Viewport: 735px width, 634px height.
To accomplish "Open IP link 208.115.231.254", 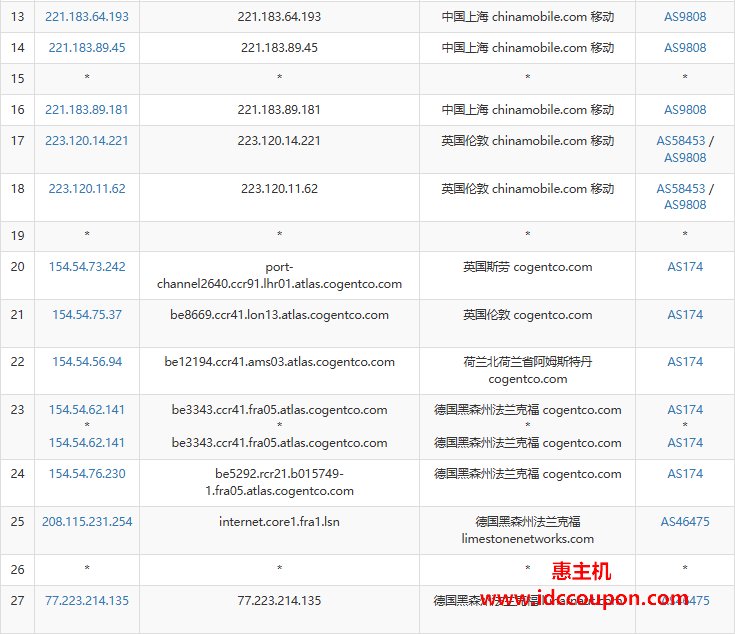I will (x=87, y=522).
